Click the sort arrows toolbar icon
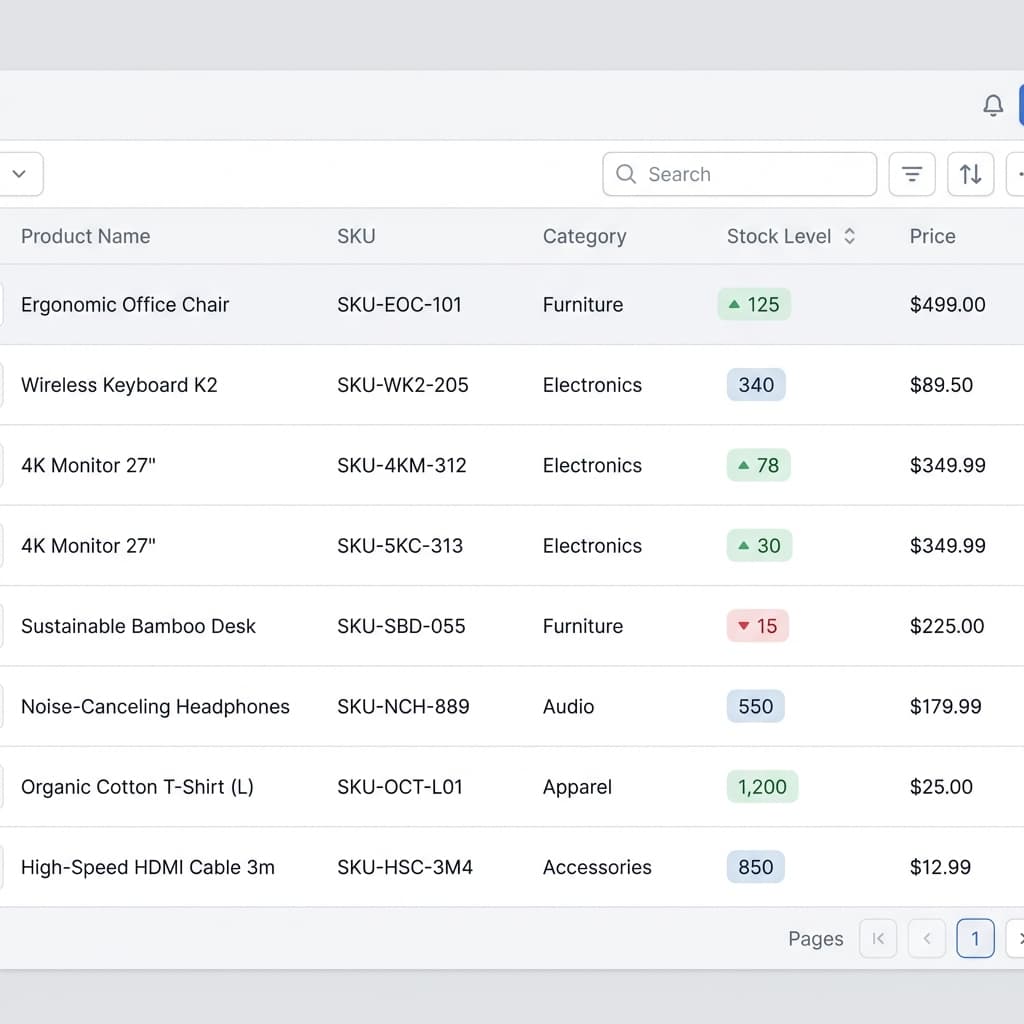Viewport: 1024px width, 1024px height. [x=970, y=173]
